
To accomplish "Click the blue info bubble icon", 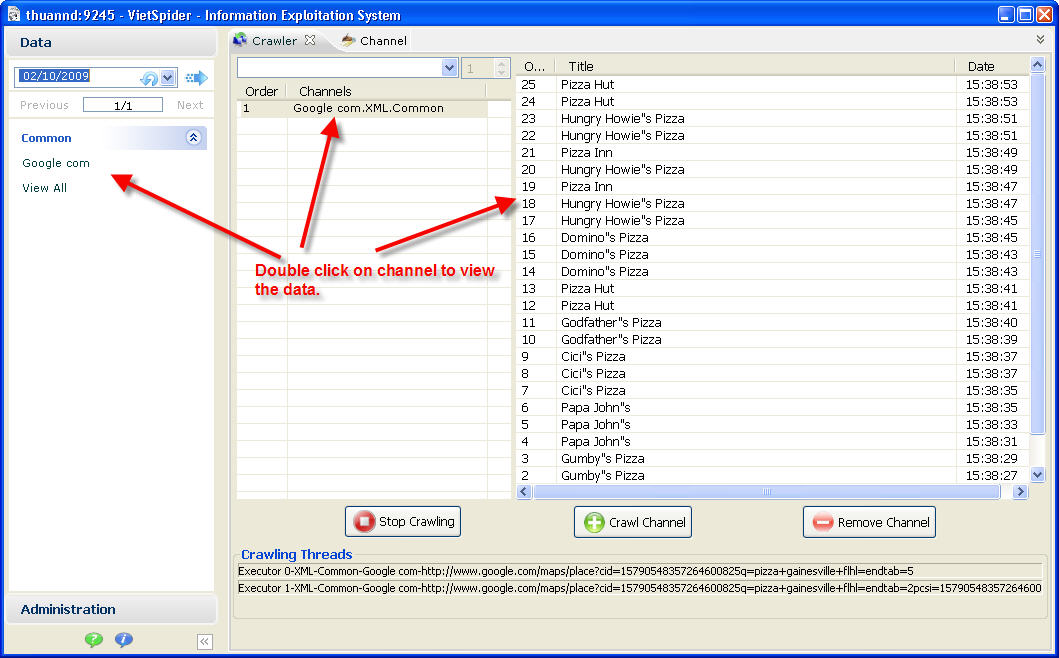I will coord(124,639).
